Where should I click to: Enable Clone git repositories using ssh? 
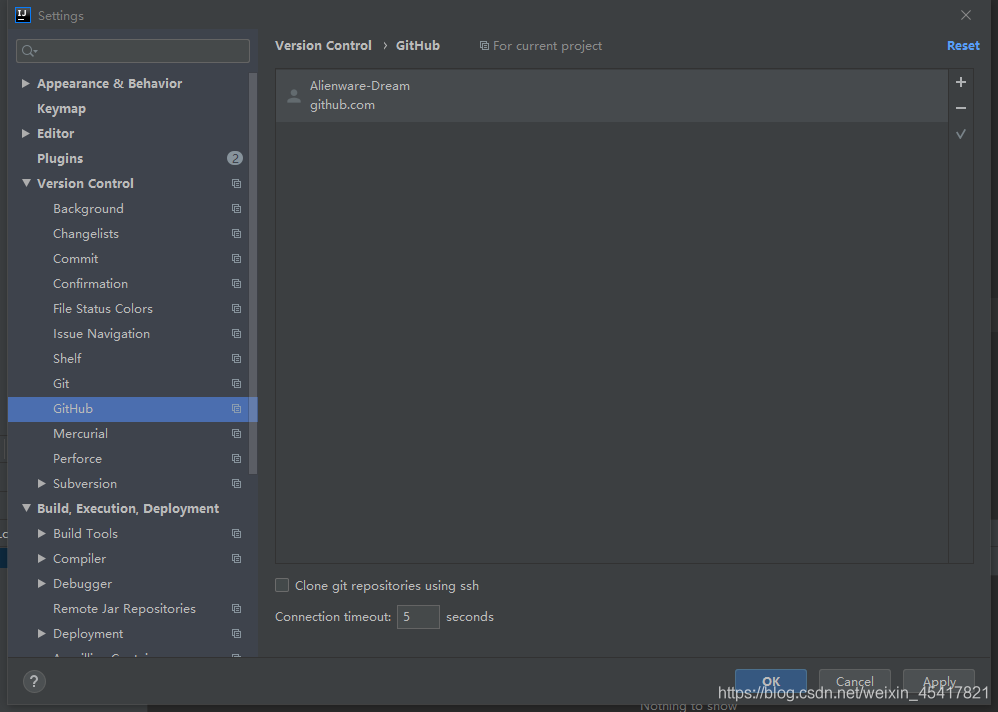coord(282,585)
